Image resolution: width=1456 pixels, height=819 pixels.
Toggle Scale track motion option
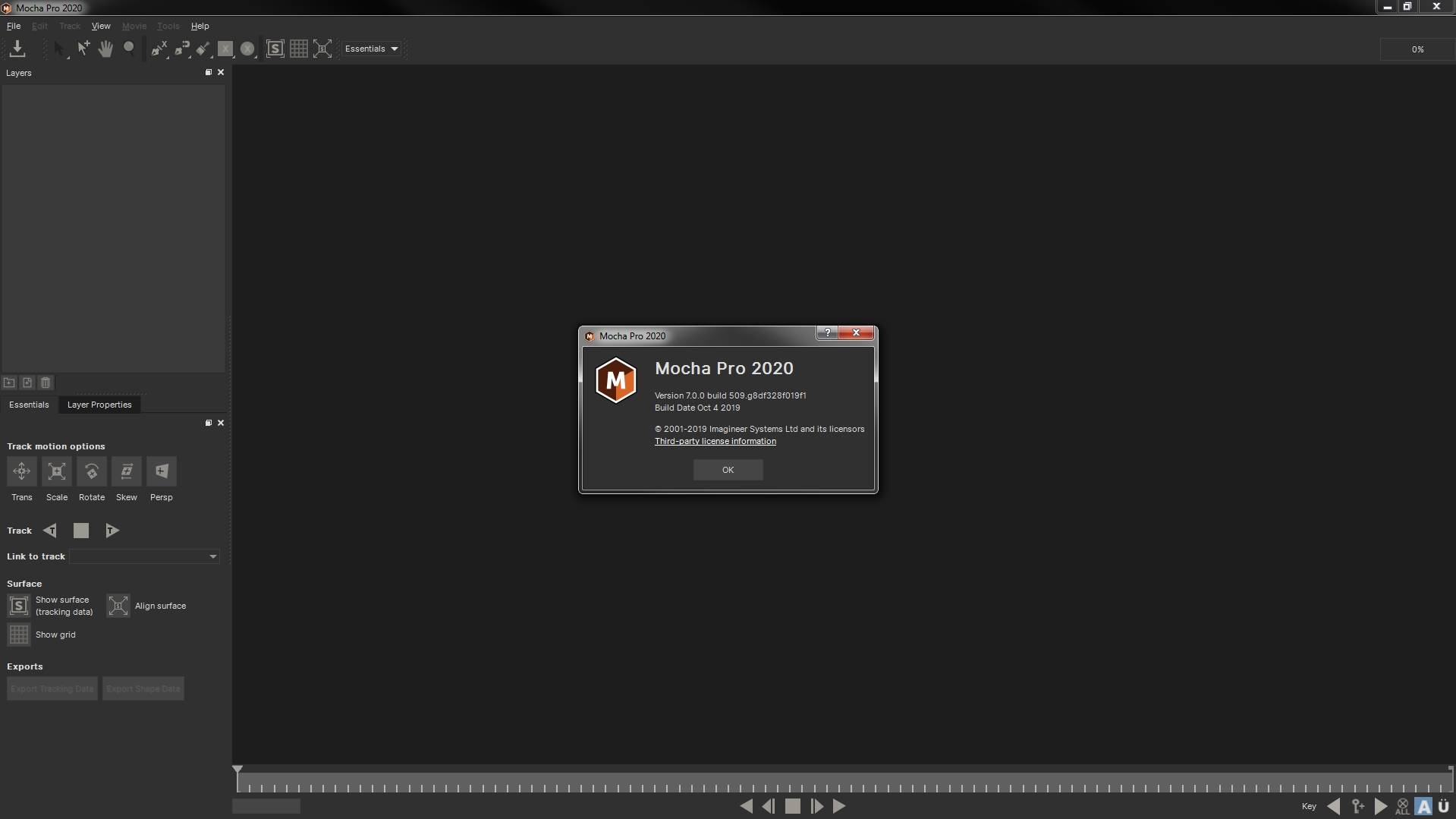pyautogui.click(x=57, y=471)
